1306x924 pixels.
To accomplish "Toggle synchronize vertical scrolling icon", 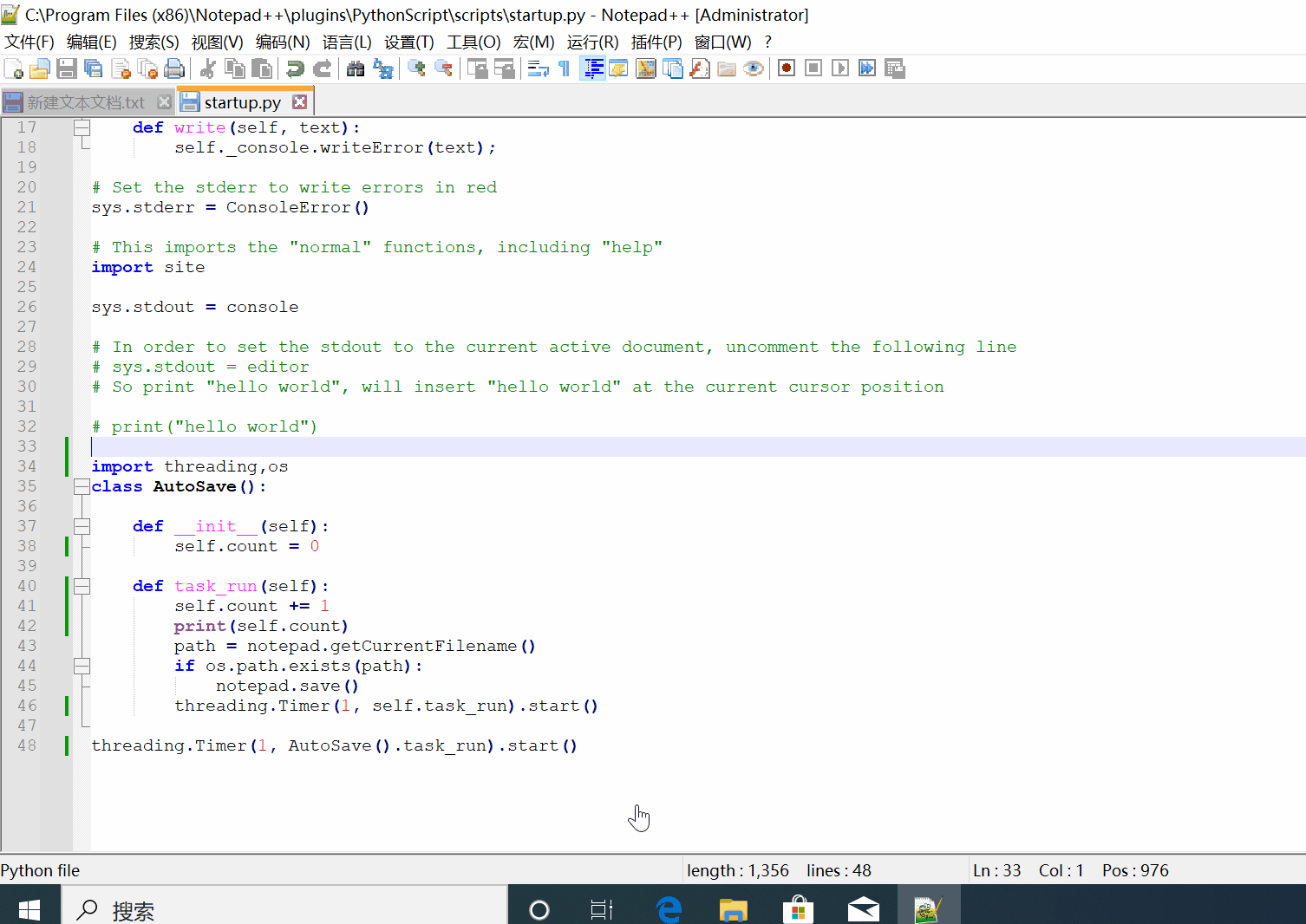I will (477, 68).
